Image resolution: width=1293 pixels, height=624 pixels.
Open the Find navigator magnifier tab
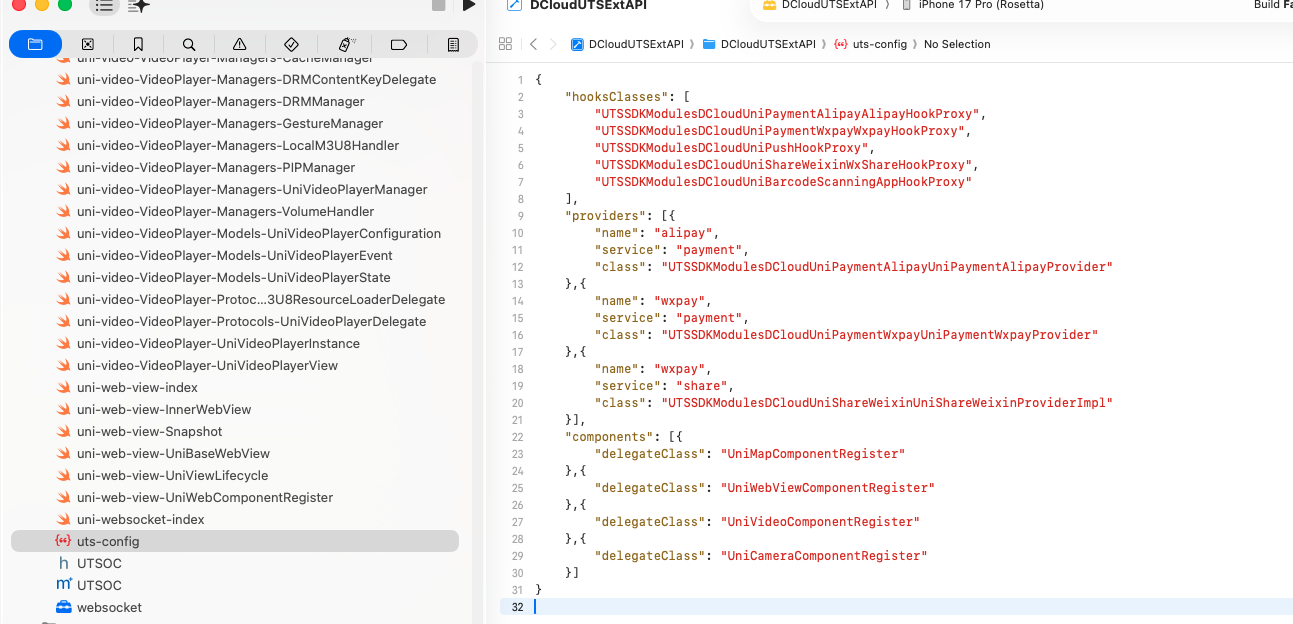[189, 44]
